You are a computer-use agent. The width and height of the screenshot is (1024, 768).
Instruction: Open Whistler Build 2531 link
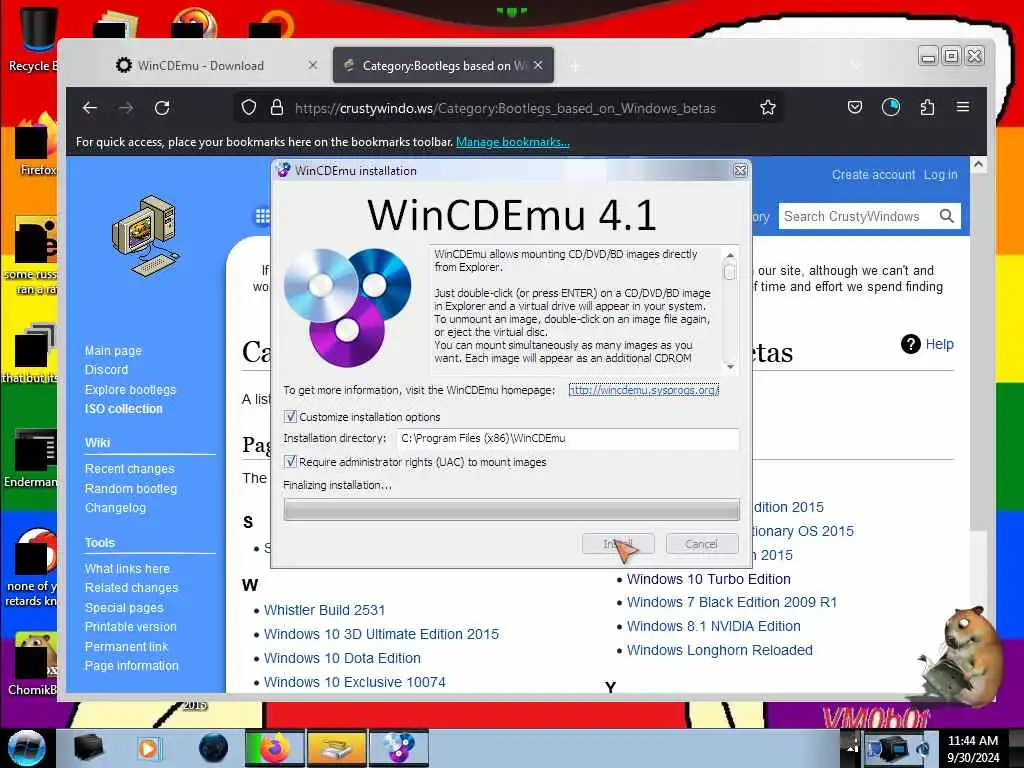[x=325, y=610]
